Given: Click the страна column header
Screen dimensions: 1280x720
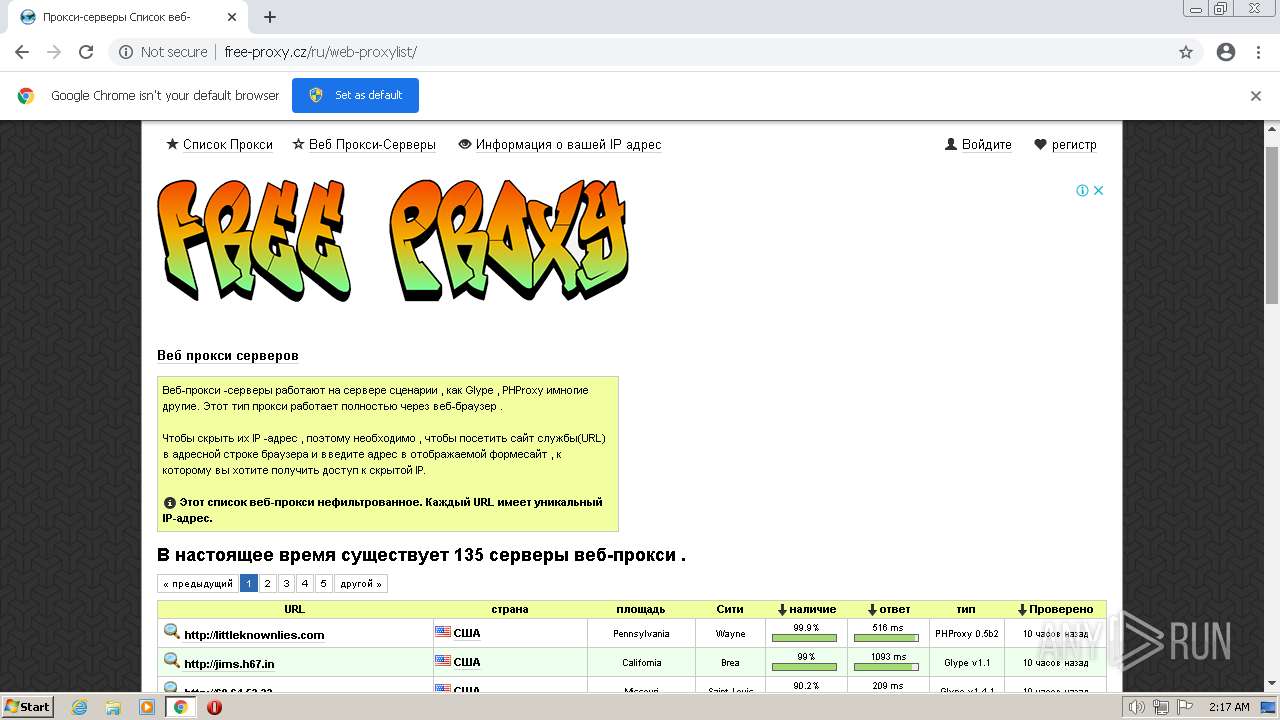Looking at the screenshot, I should coord(510,609).
